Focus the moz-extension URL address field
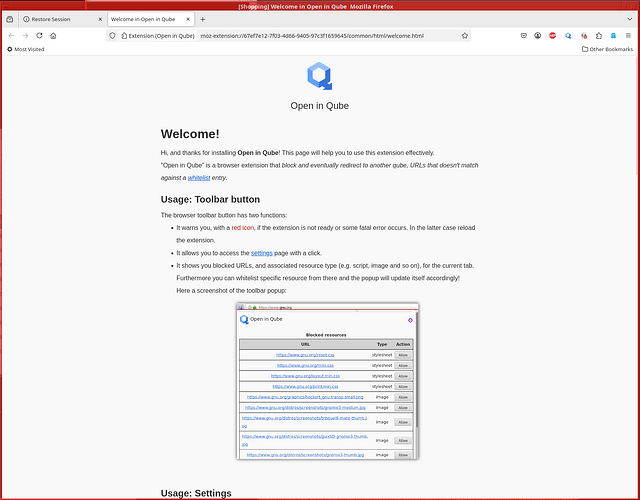The width and height of the screenshot is (640, 500). [x=312, y=36]
